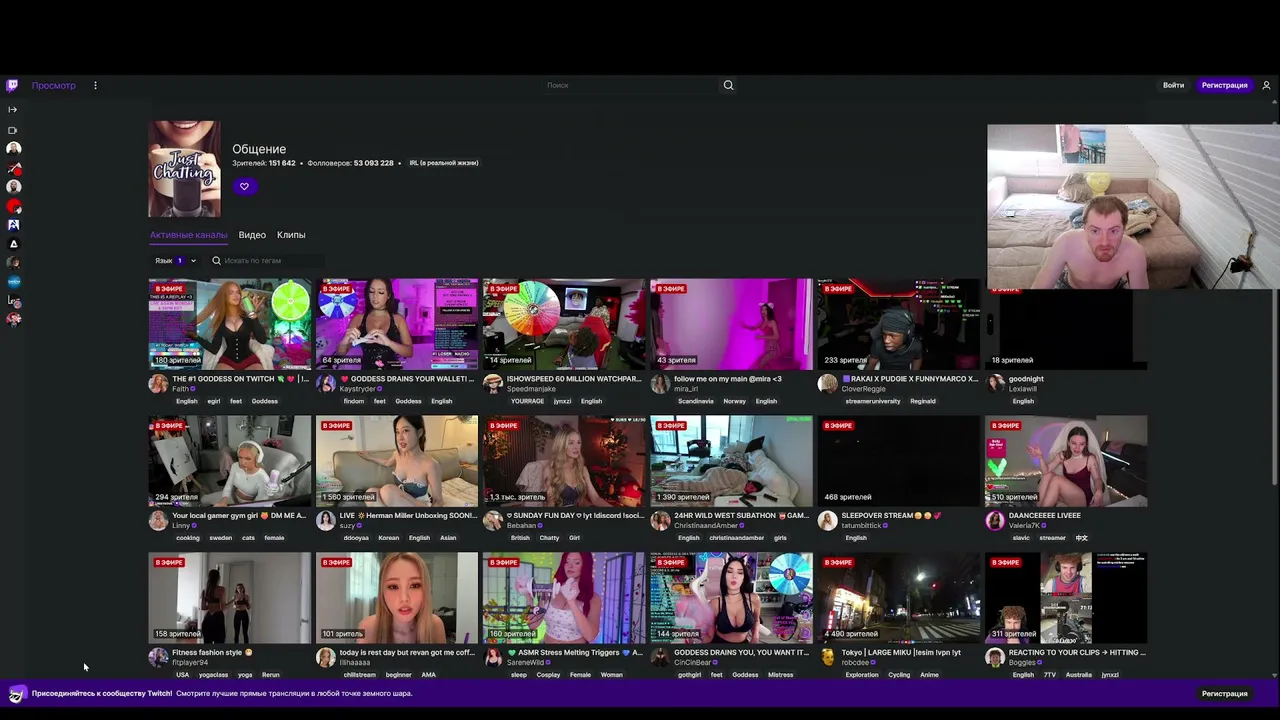The height and width of the screenshot is (720, 1280).
Task: Open the IRL (в реальной жизни) tag
Action: click(x=444, y=163)
